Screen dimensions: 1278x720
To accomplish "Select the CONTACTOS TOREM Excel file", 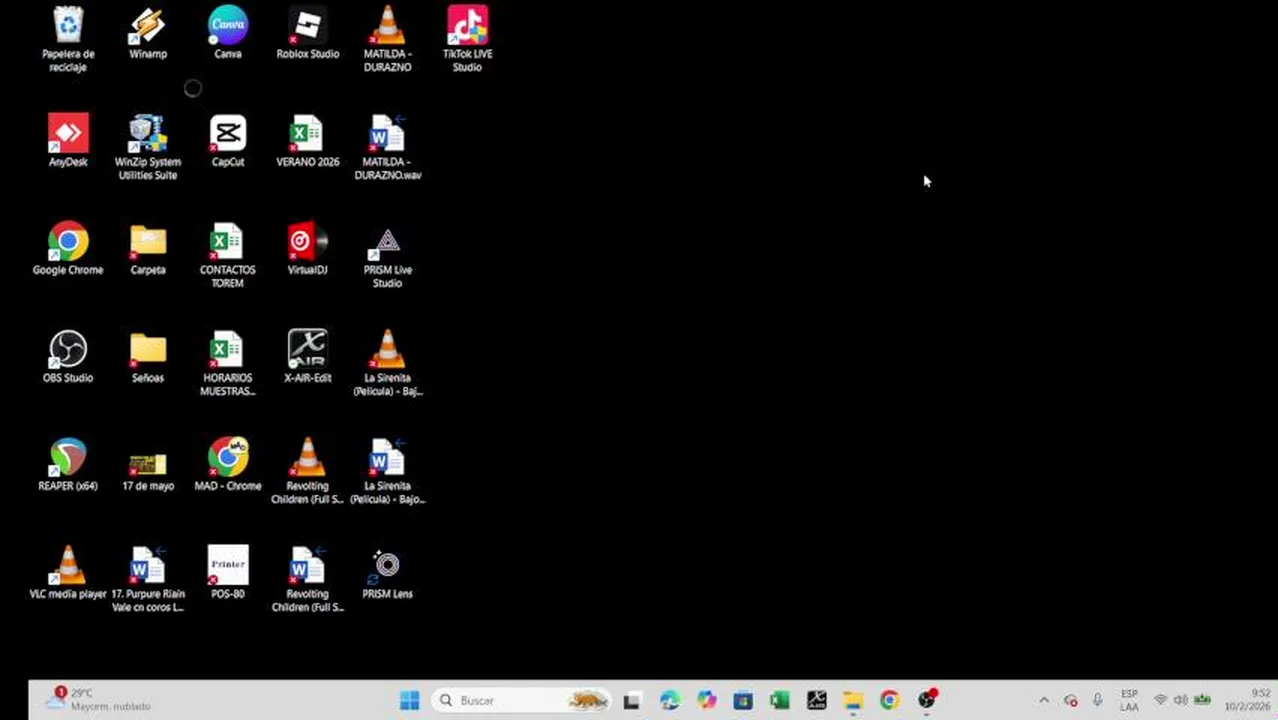I will point(228,255).
